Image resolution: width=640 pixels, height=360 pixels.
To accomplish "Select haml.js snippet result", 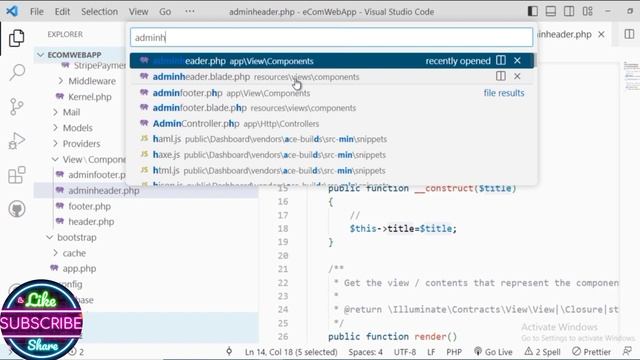I will (x=331, y=139).
